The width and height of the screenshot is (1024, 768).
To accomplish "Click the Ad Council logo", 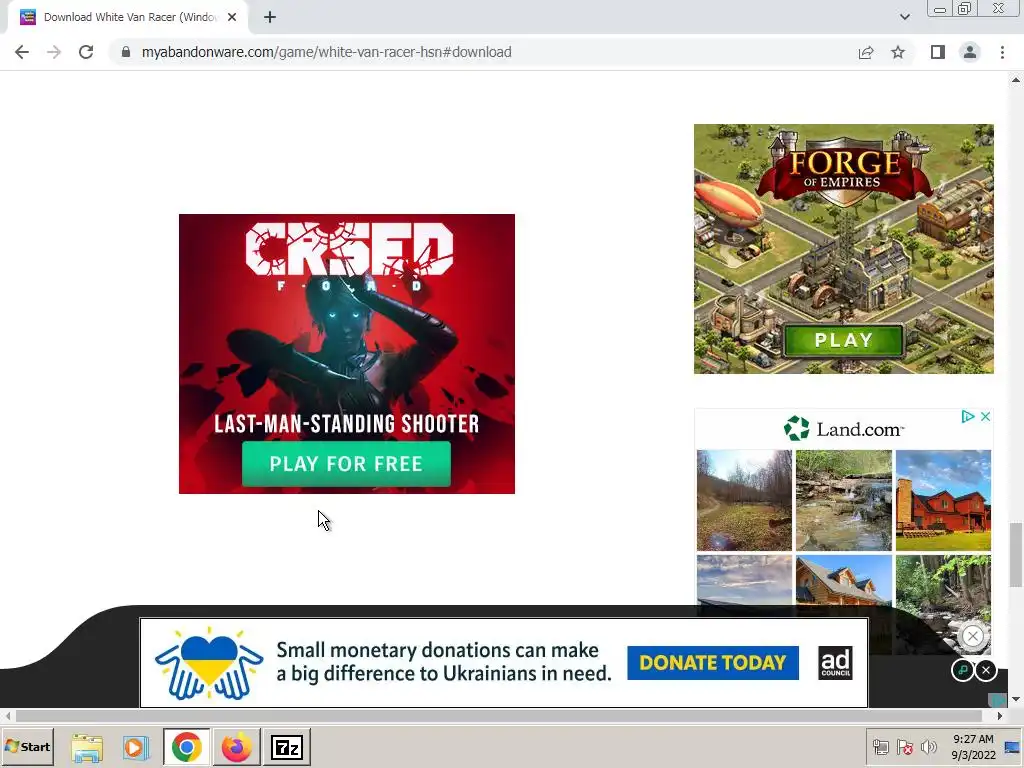I will [x=835, y=663].
